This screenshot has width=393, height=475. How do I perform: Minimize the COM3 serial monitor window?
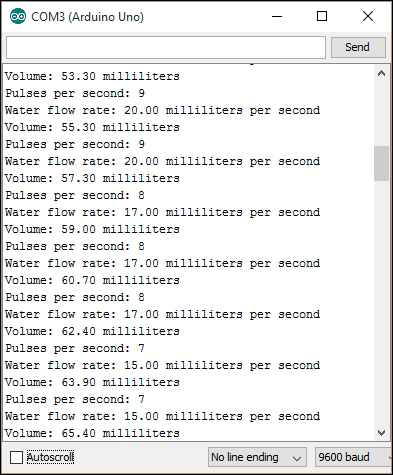click(277, 16)
